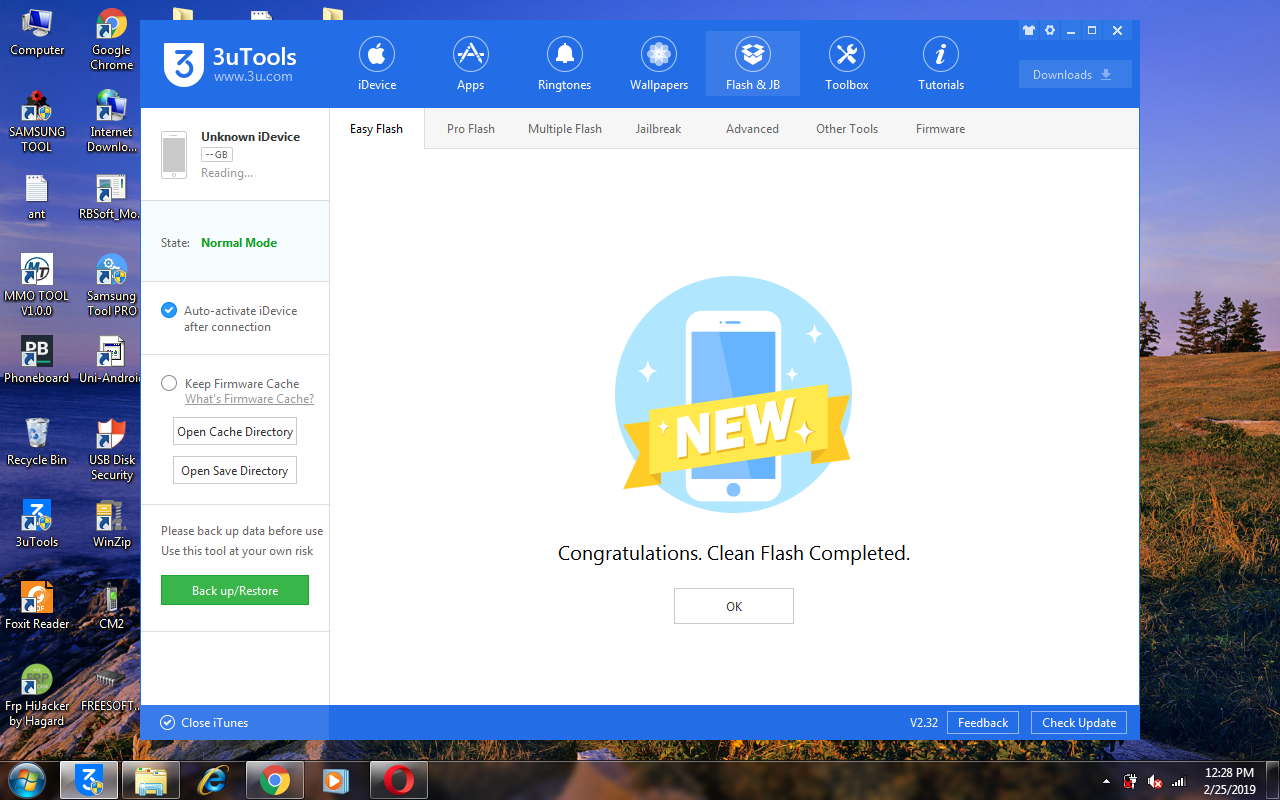Open 3uTools settings gear icon
The width and height of the screenshot is (1280, 800).
pos(1050,31)
